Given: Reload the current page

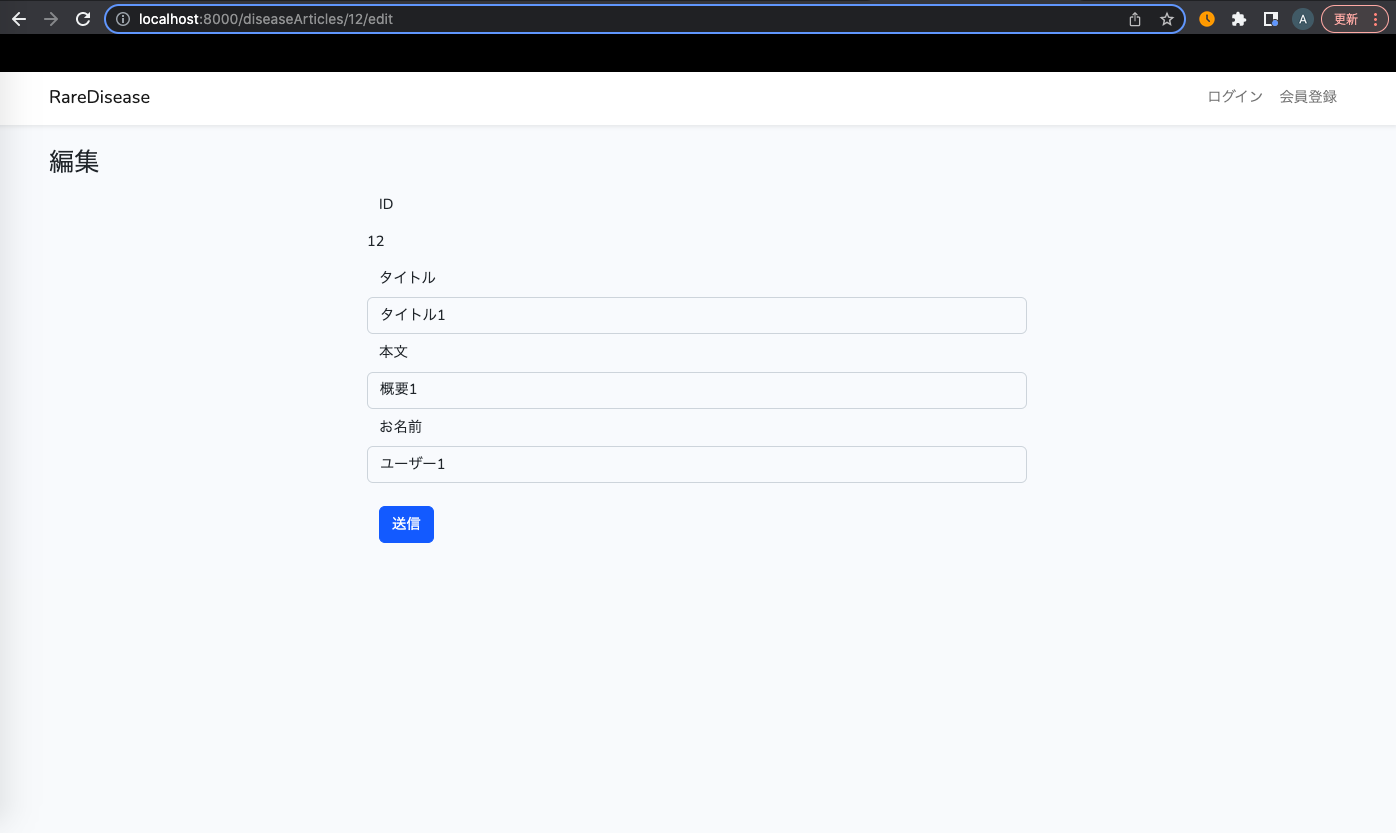Looking at the screenshot, I should point(83,18).
